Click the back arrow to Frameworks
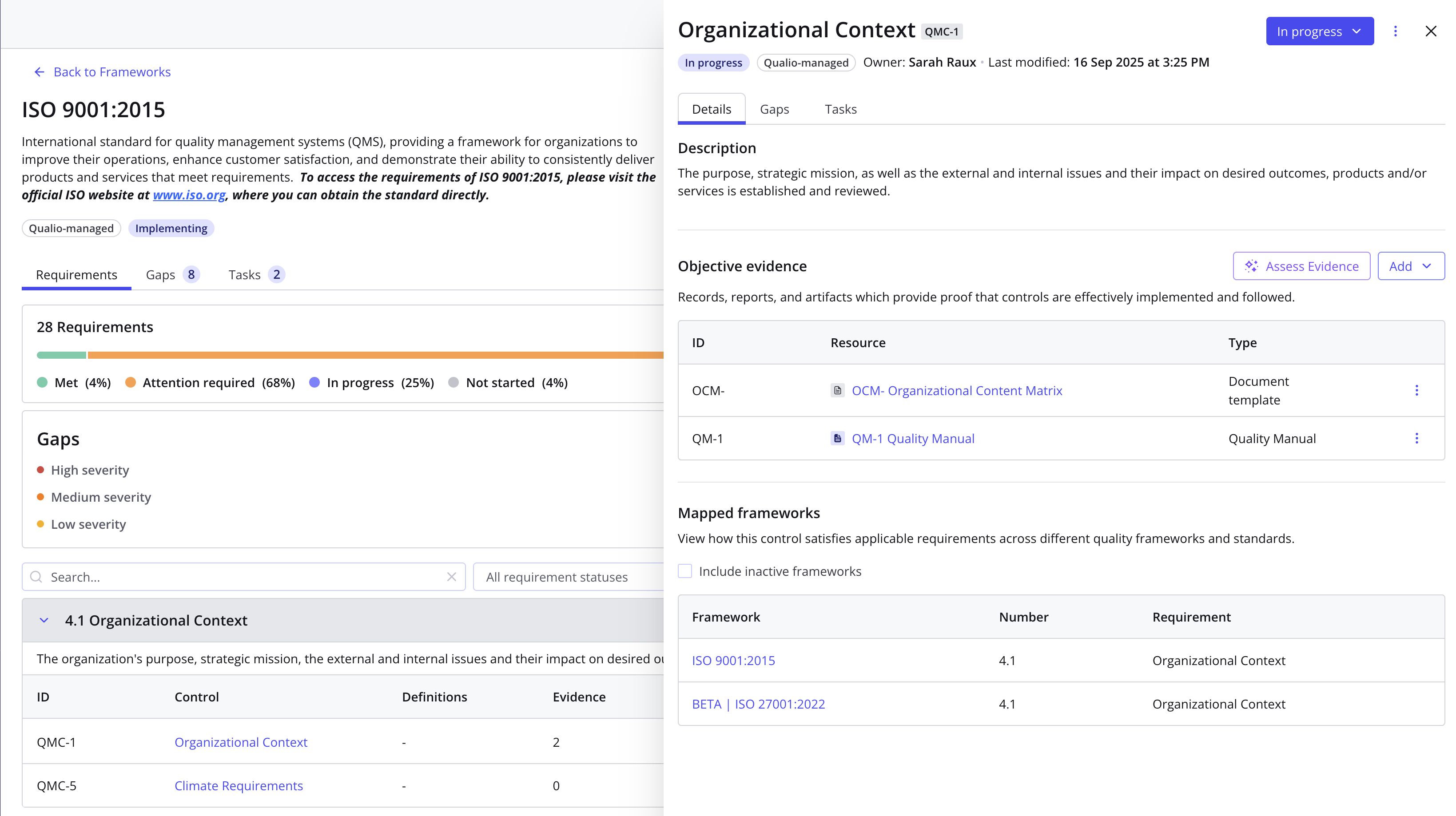Viewport: 1456px width, 816px height. [39, 72]
